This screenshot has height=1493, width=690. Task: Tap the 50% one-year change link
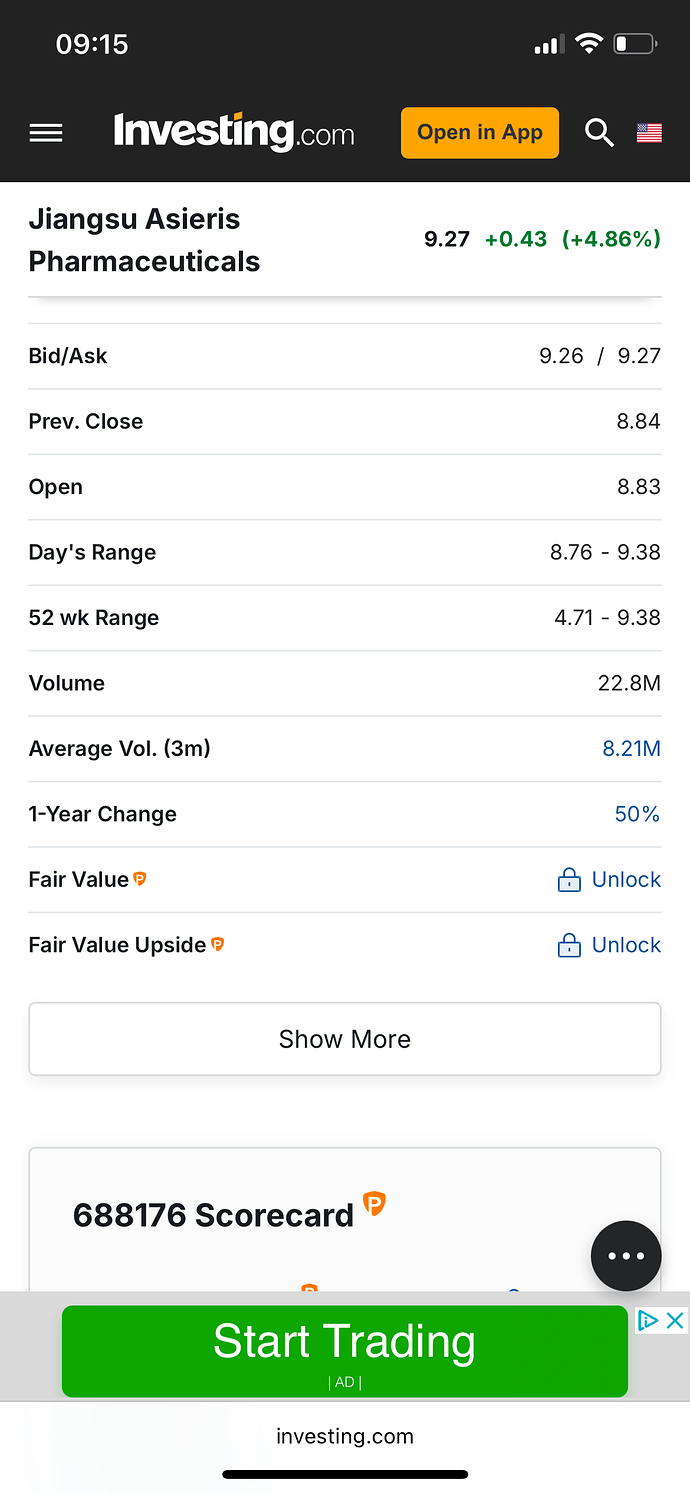point(637,814)
